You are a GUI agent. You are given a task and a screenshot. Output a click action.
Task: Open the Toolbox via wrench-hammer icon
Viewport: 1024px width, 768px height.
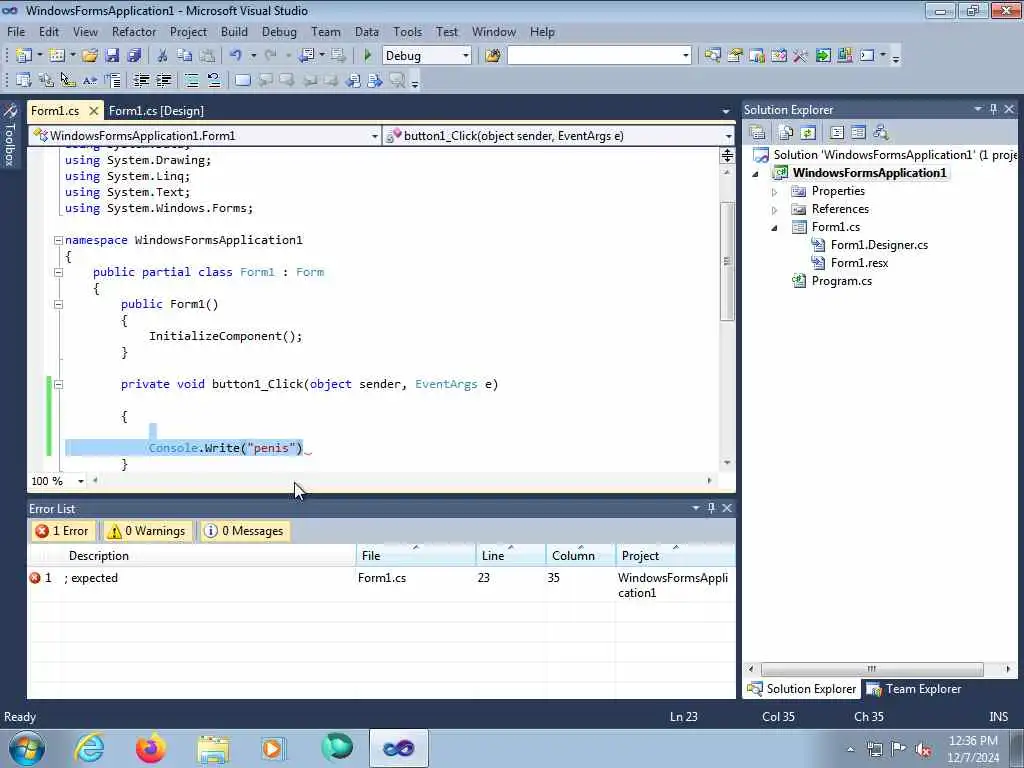point(801,56)
